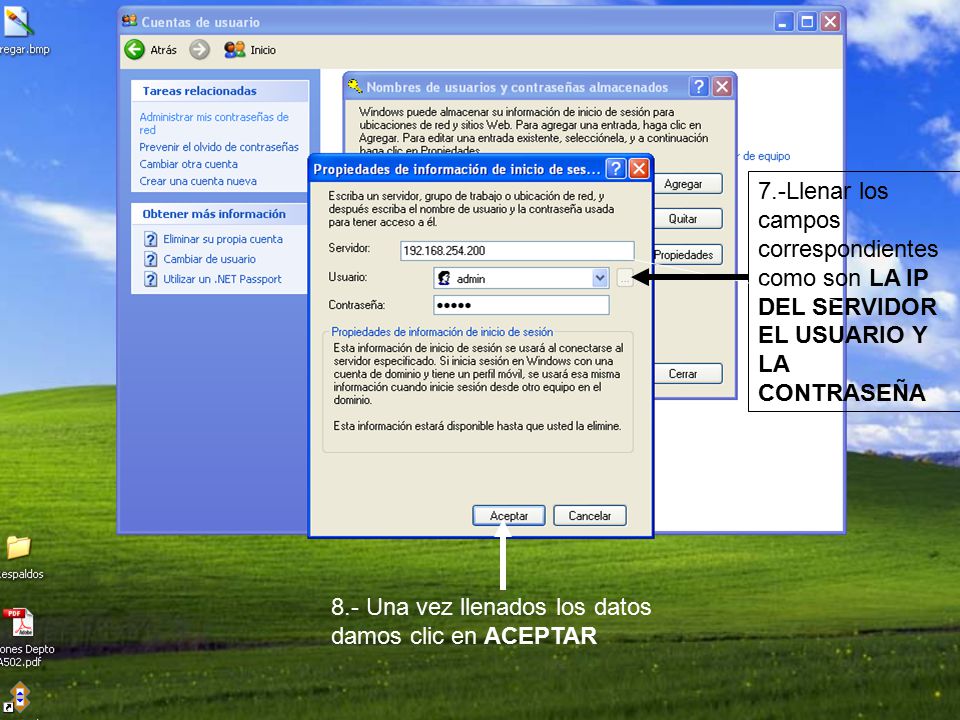Click help icon beside Eliminar su propia cuenta

coord(151,239)
